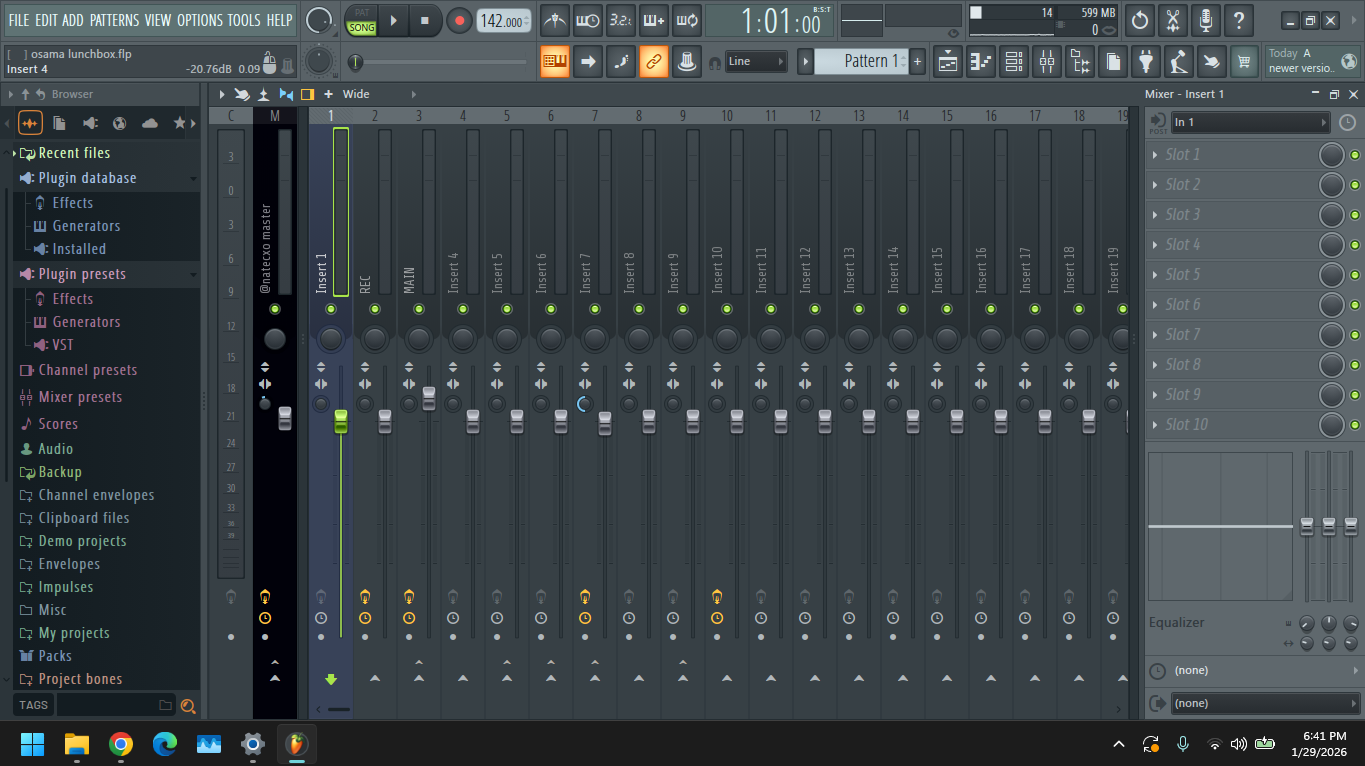Open File Explorer from the taskbar
This screenshot has width=1365, height=766.
pyautogui.click(x=77, y=743)
